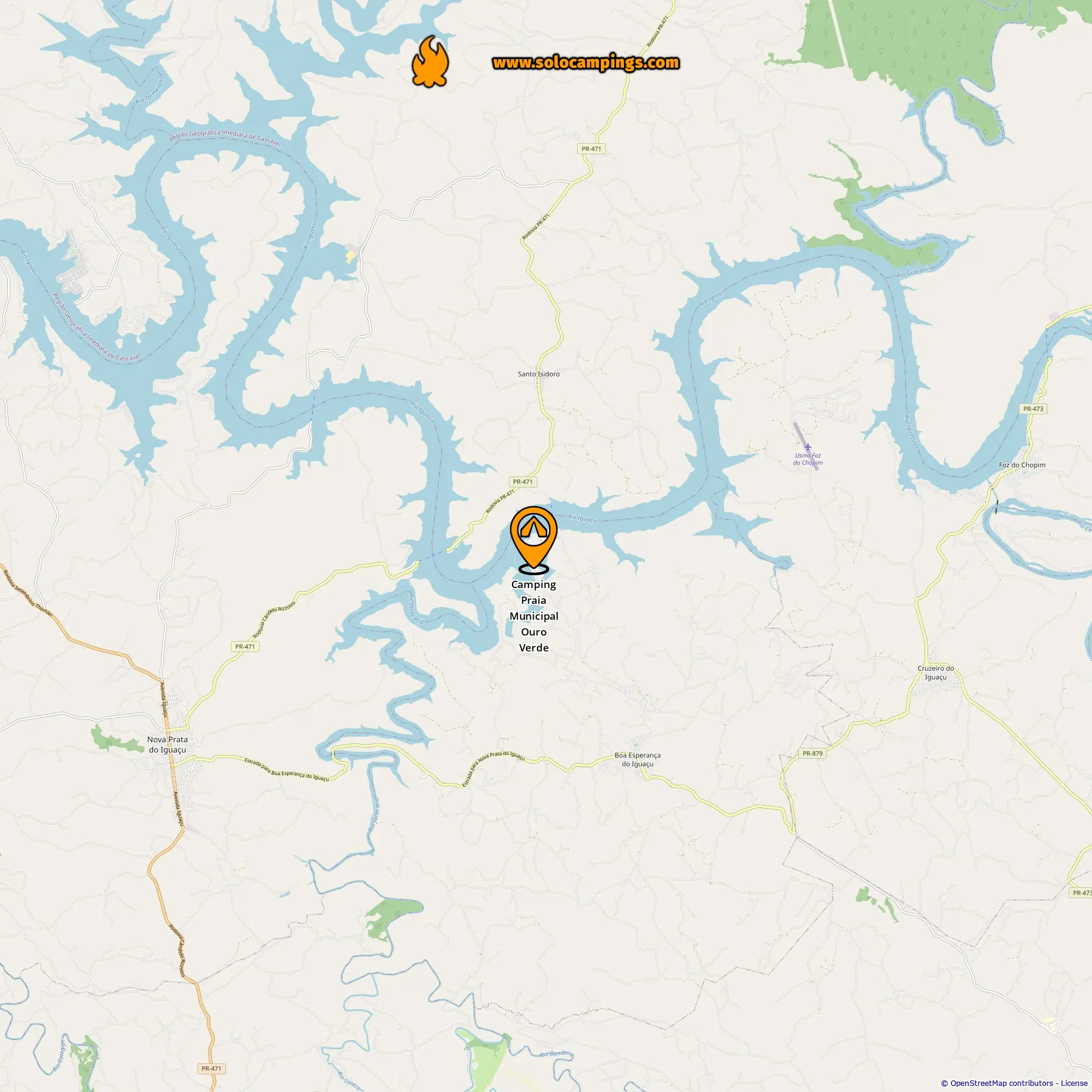This screenshot has height=1092, width=1092.
Task: Click the Rio Bandeira river label
Action: coord(556,1054)
